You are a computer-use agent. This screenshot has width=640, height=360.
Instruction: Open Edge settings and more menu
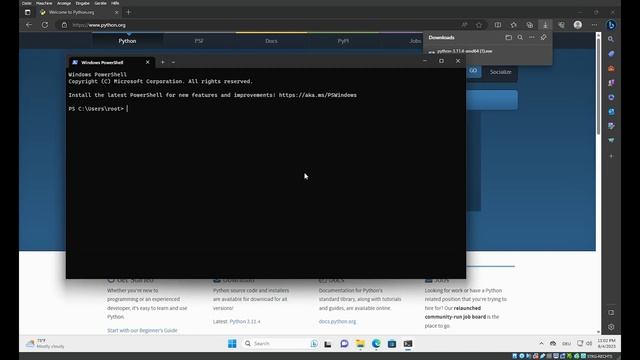pyautogui.click(x=594, y=25)
